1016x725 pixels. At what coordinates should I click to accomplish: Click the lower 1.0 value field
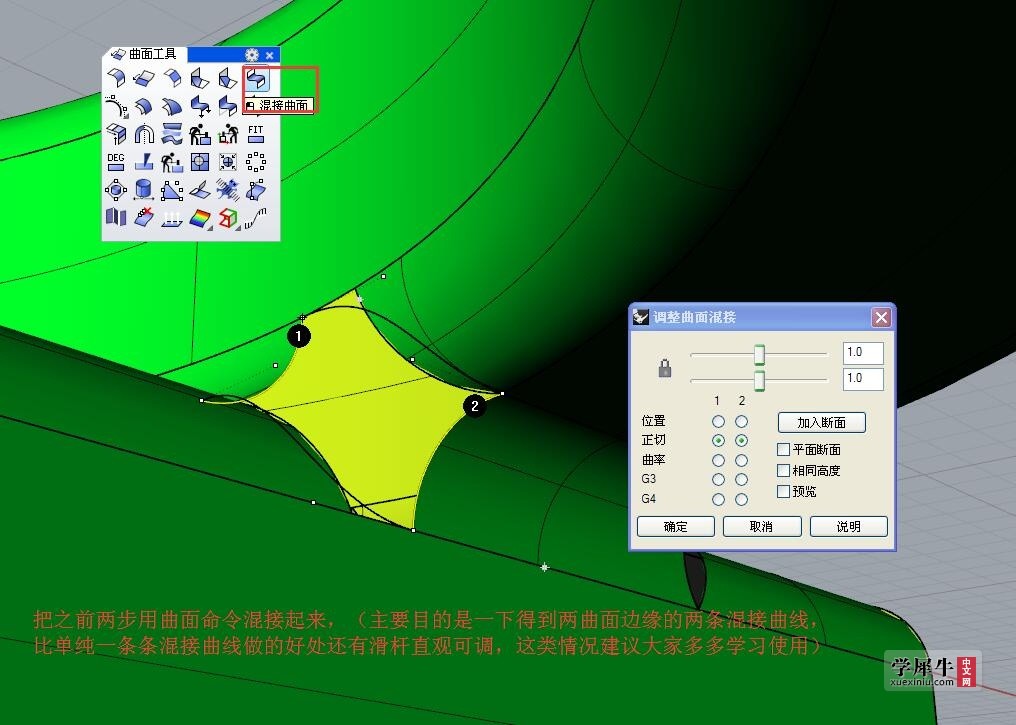pyautogui.click(x=863, y=379)
